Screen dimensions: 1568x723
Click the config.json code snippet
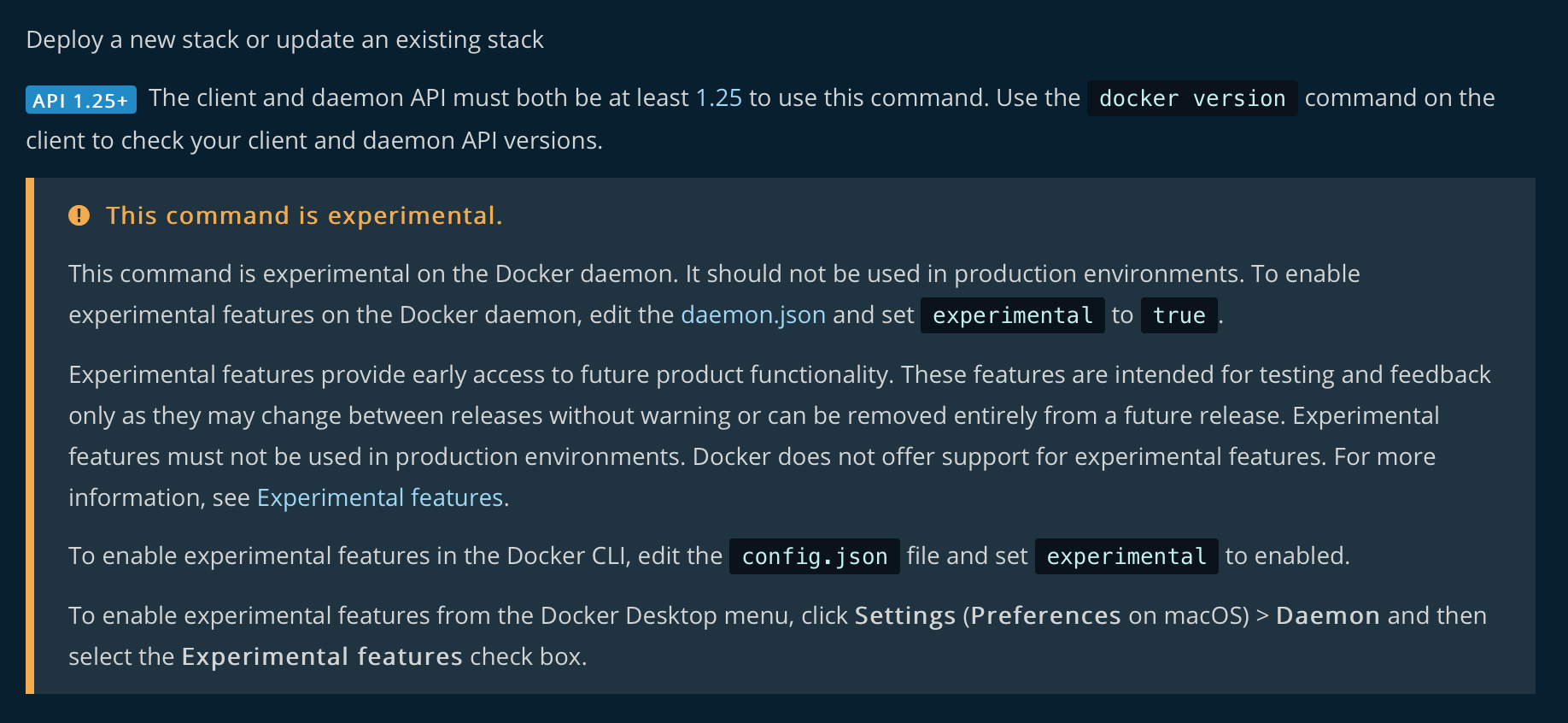[x=815, y=556]
